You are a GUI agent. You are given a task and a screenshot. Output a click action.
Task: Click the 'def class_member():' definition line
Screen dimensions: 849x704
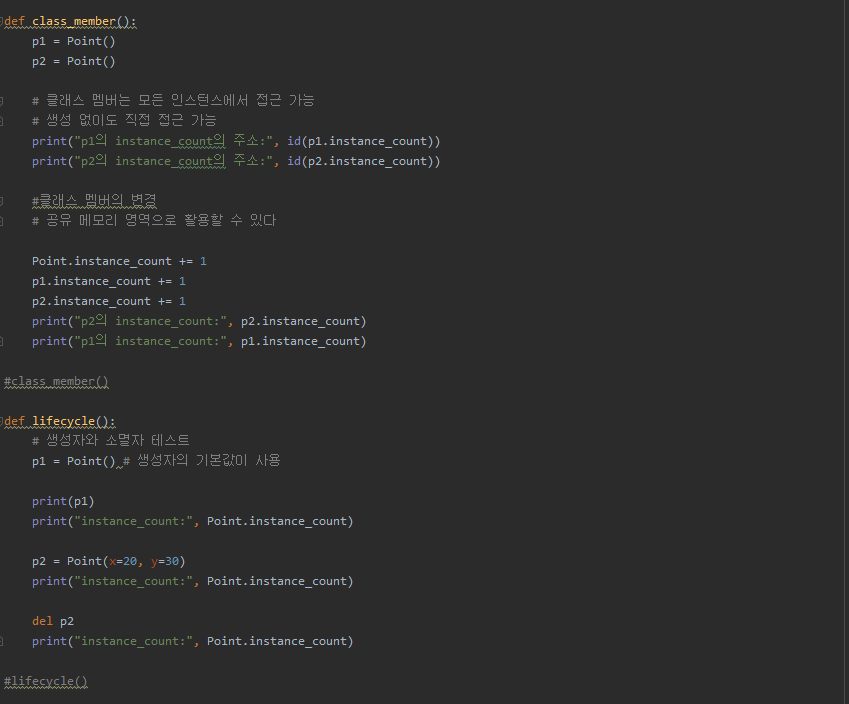[x=70, y=22]
